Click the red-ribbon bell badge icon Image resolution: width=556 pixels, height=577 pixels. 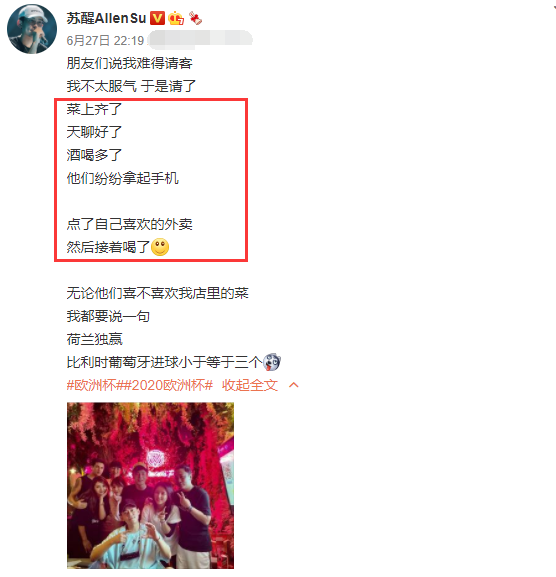pos(195,18)
